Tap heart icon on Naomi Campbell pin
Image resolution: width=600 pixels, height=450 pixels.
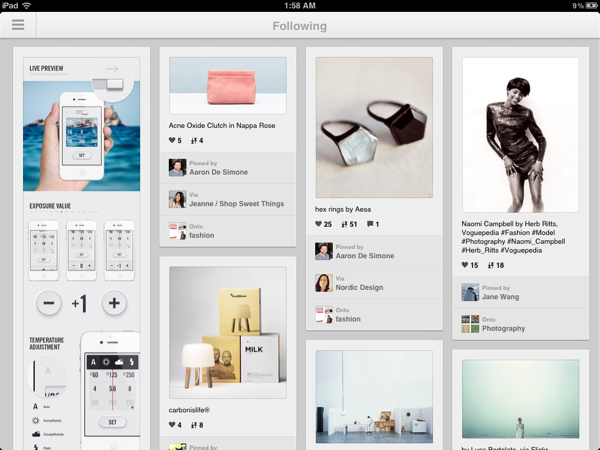[466, 265]
